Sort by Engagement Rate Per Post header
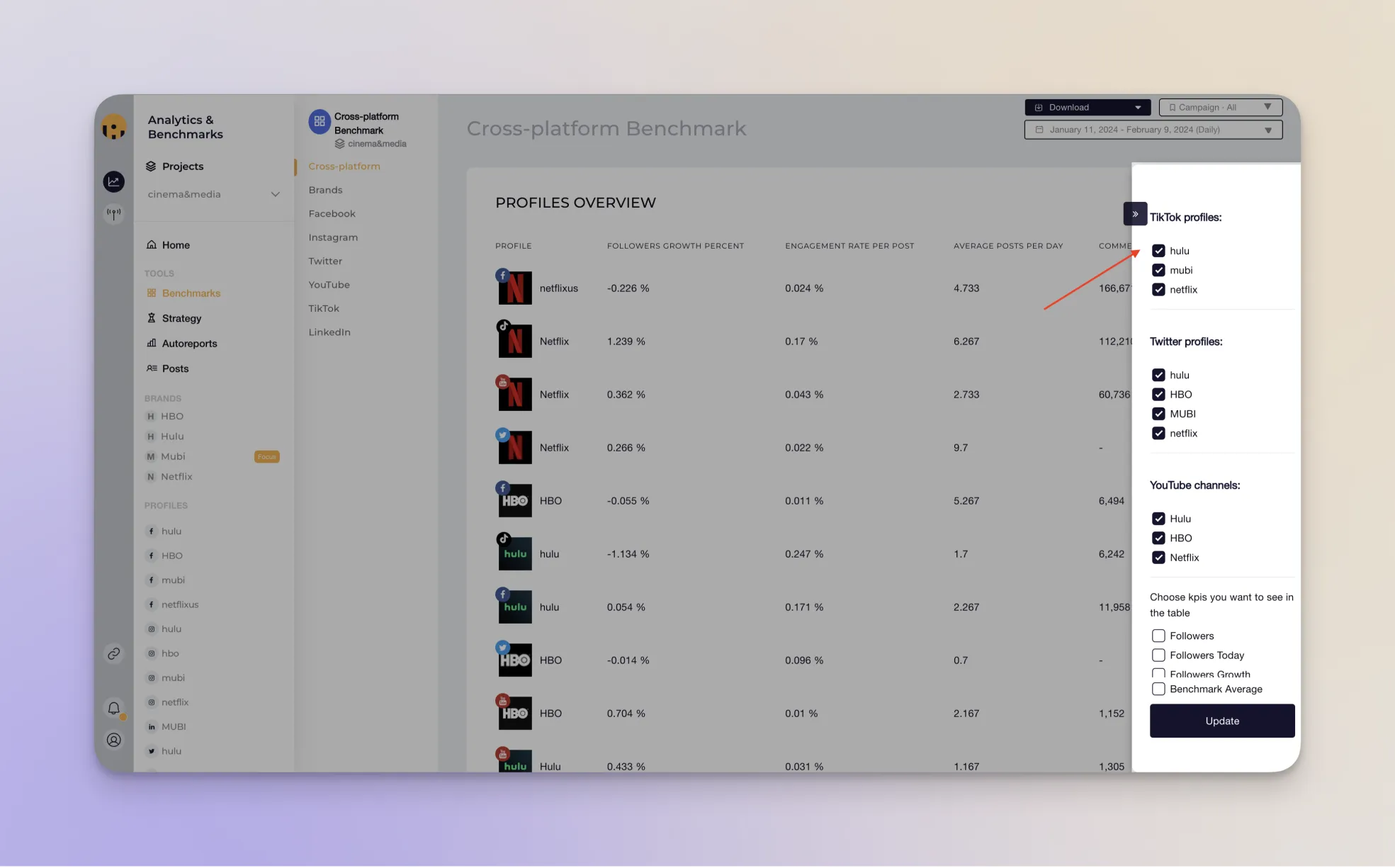 pos(849,246)
